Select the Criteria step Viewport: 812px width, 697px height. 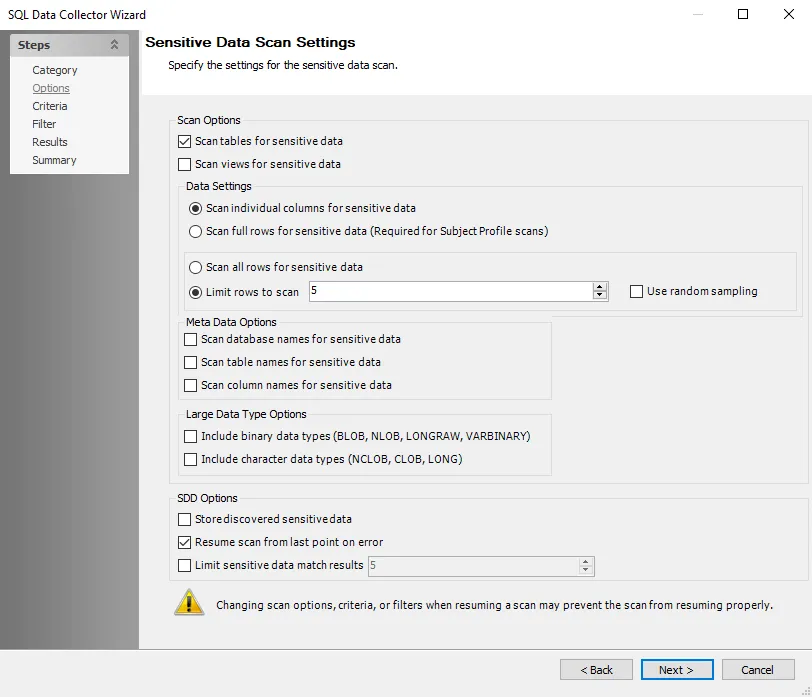point(50,106)
